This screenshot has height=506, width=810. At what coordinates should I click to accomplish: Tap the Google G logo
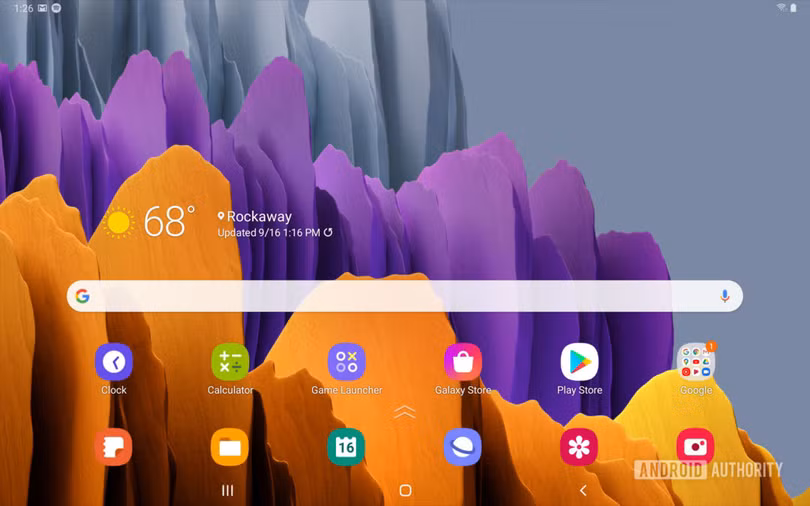(x=83, y=296)
